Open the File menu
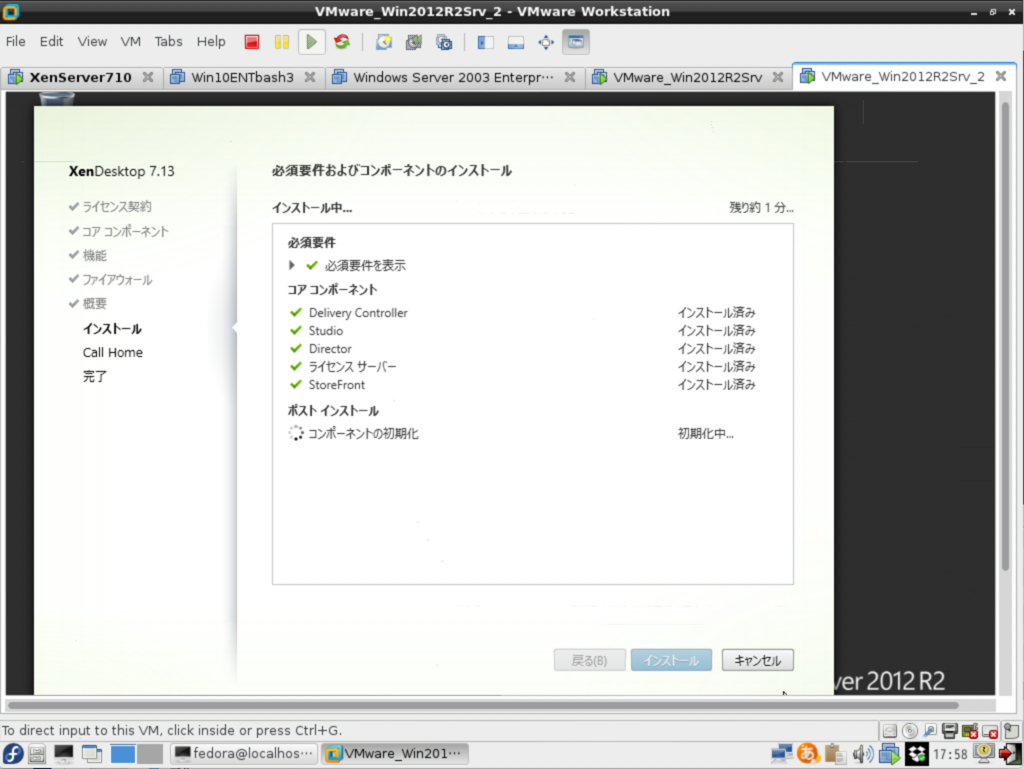 coord(16,42)
